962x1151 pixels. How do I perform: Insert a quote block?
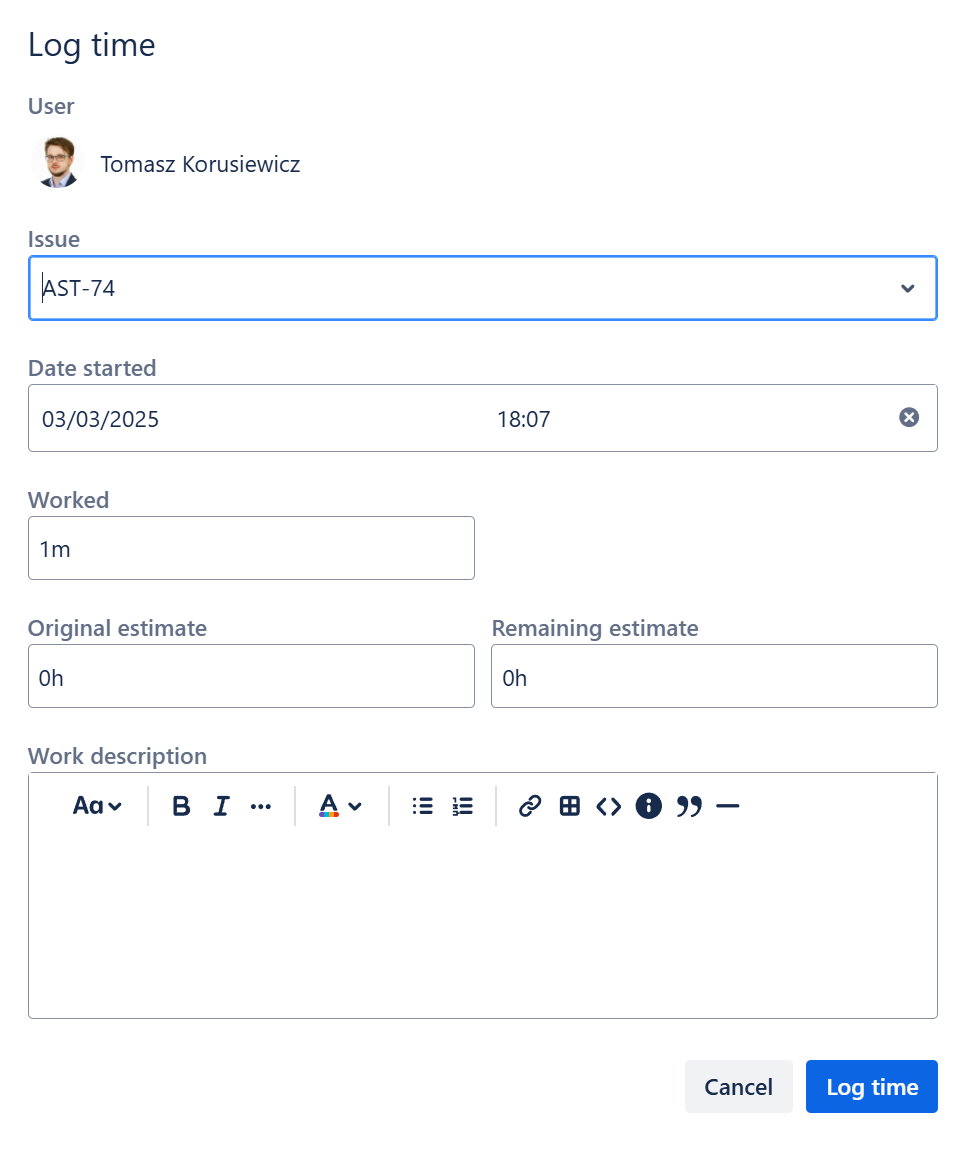(x=689, y=806)
